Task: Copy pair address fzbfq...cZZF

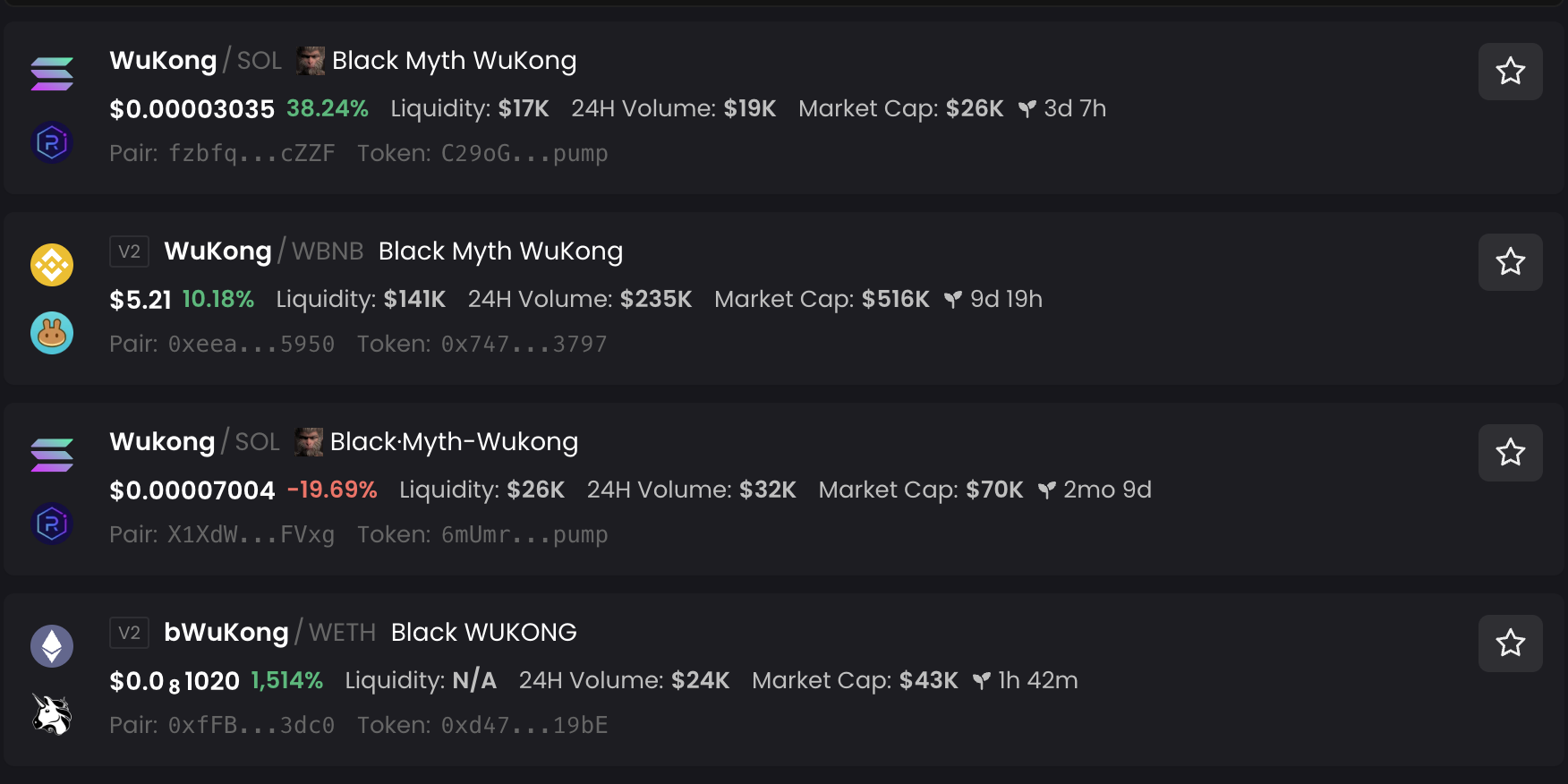Action: (x=251, y=154)
